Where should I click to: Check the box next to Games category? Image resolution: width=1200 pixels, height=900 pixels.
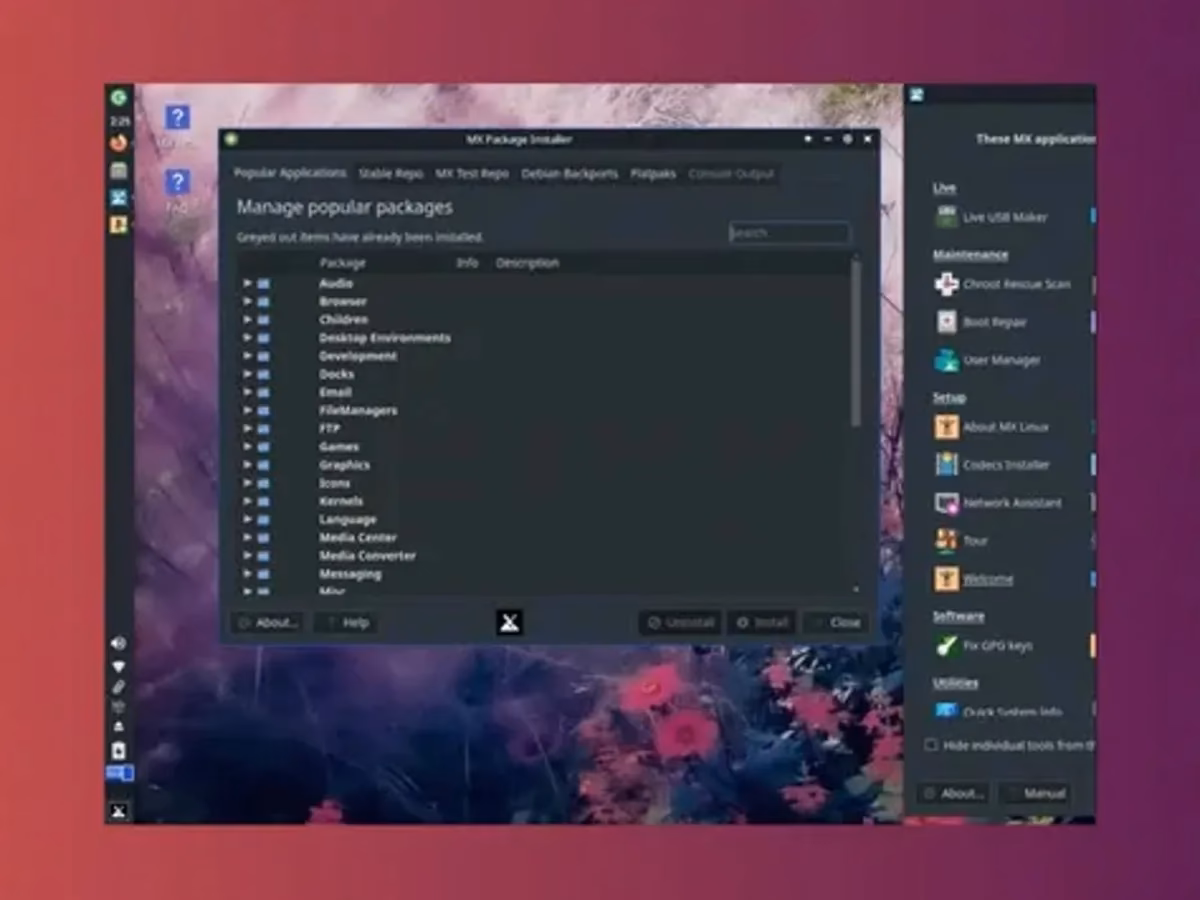262,446
